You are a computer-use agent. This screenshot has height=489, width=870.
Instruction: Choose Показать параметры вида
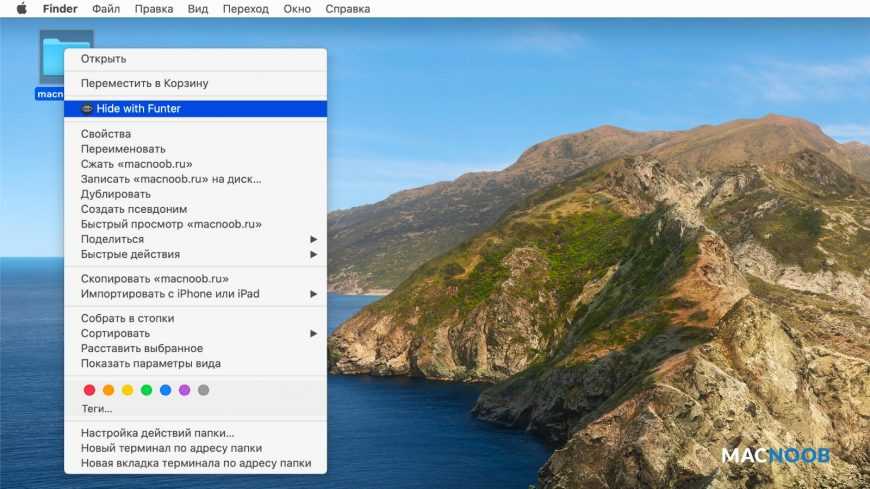tap(150, 363)
